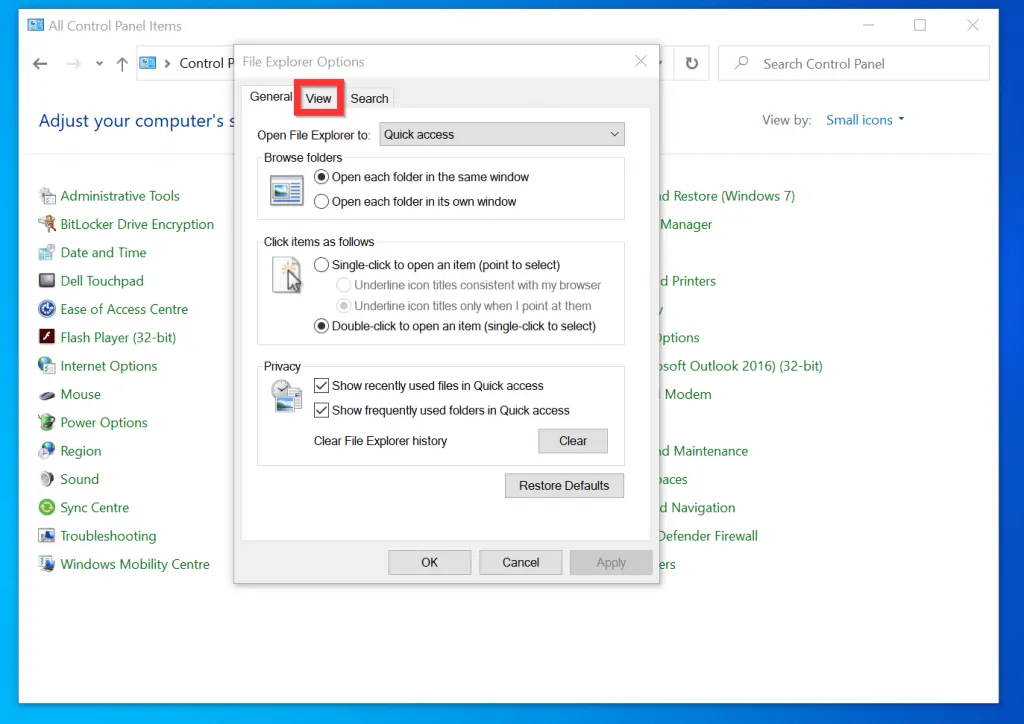
Task: Click the Ease of Access Centre icon
Action: click(x=46, y=309)
